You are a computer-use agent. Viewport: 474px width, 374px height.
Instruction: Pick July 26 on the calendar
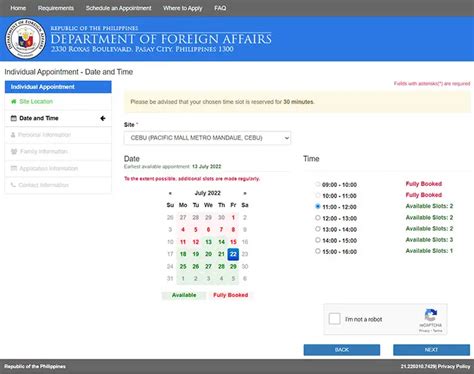(196, 266)
